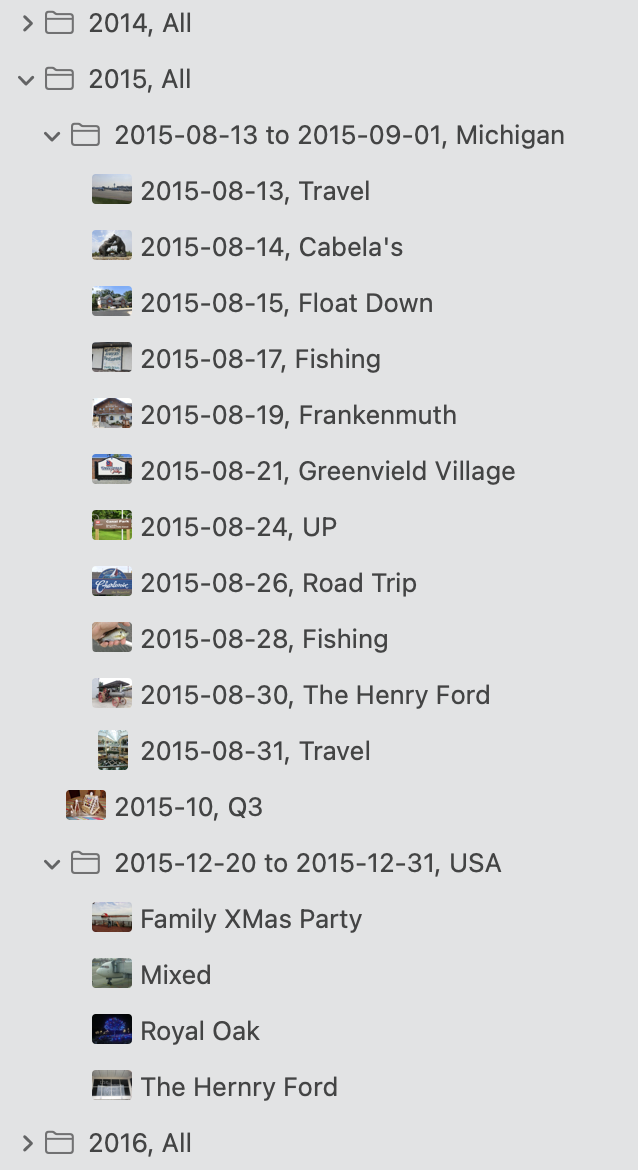
Task: Click the Greenfield Village album thumbnail
Action: [x=112, y=471]
